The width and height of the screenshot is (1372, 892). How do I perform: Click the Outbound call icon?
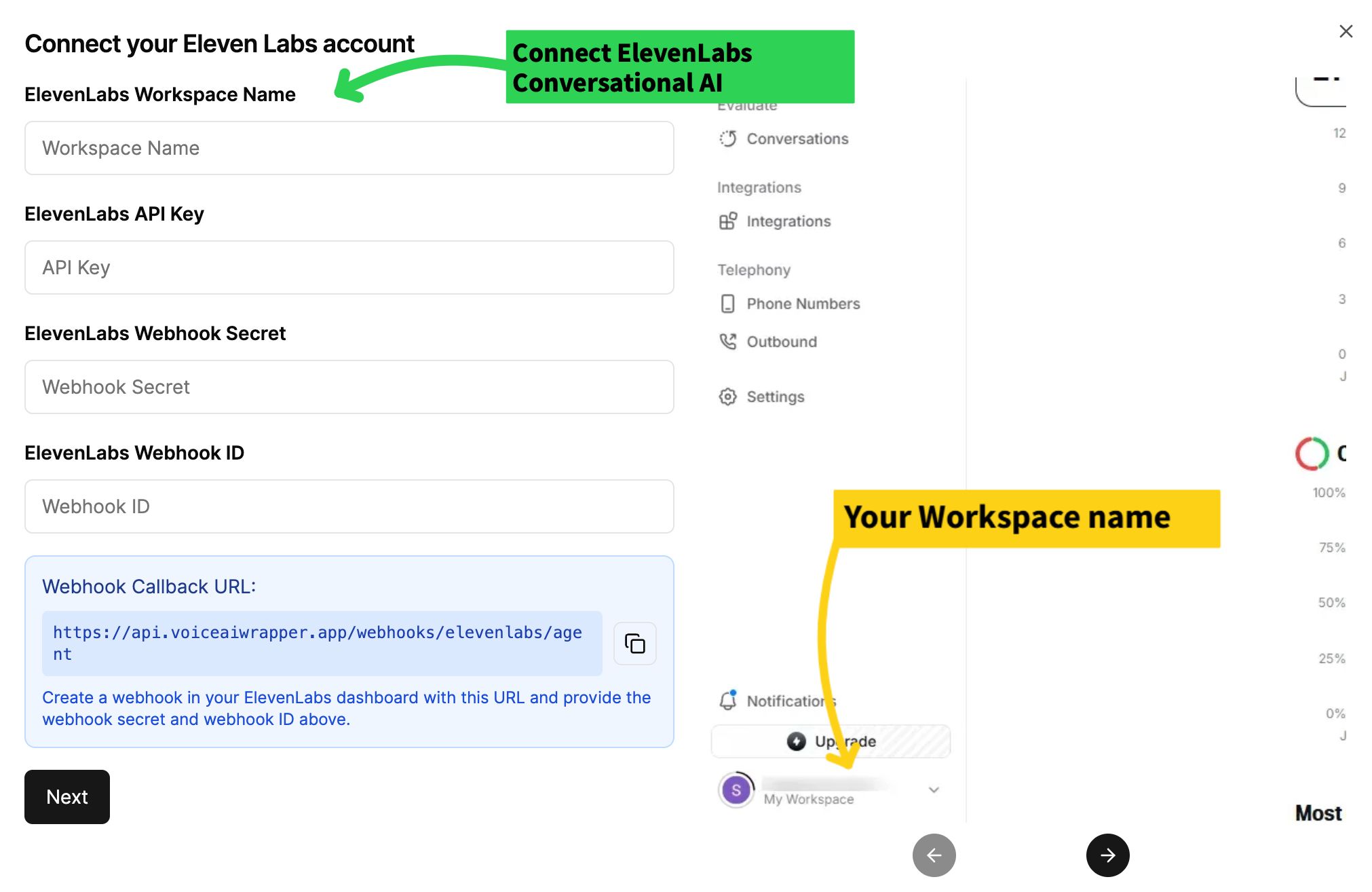(x=727, y=341)
